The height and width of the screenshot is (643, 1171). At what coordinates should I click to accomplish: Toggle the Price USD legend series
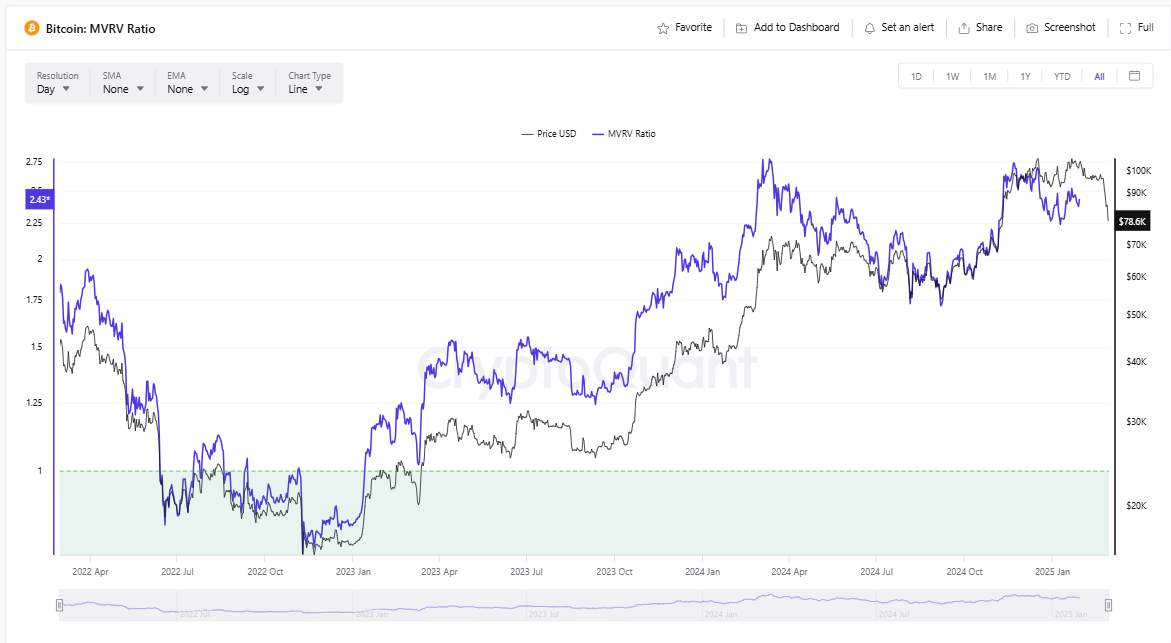pyautogui.click(x=548, y=134)
